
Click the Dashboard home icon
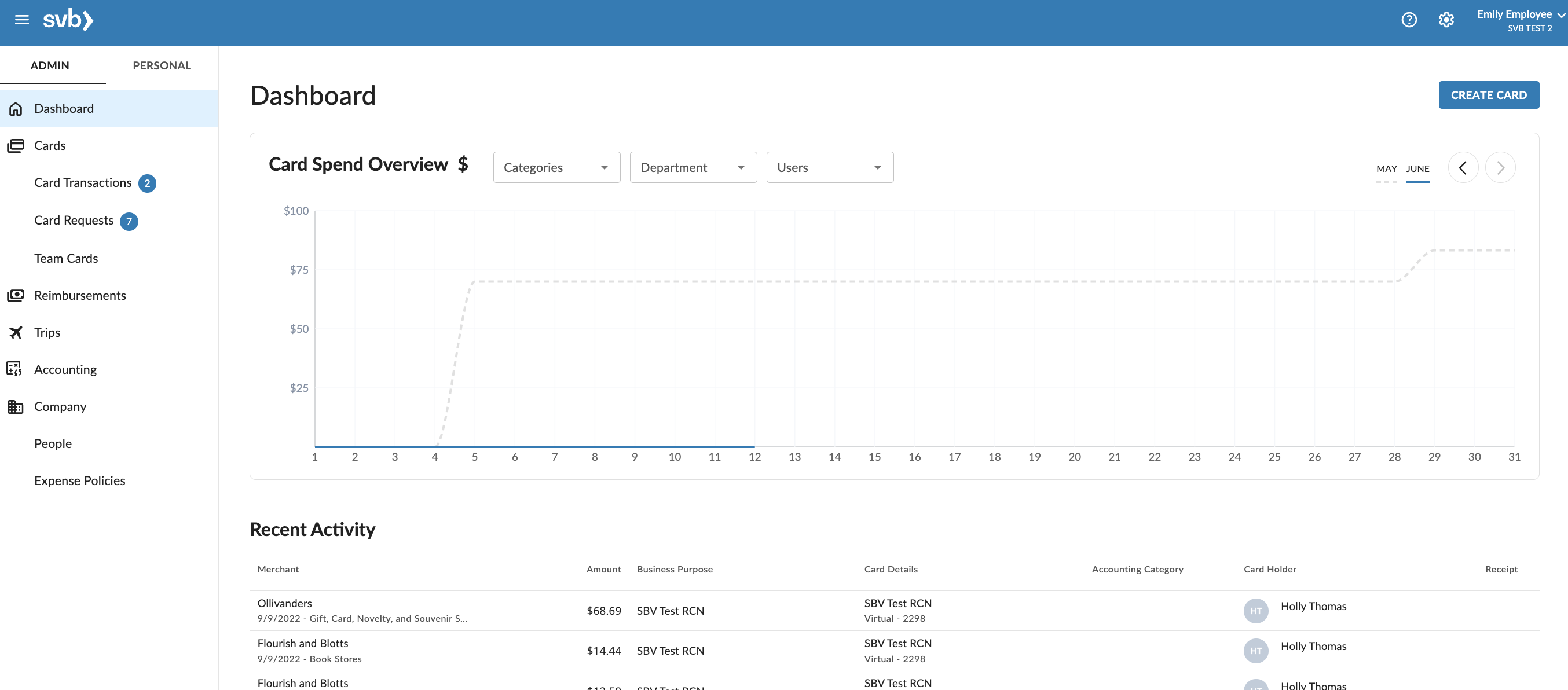(16, 109)
